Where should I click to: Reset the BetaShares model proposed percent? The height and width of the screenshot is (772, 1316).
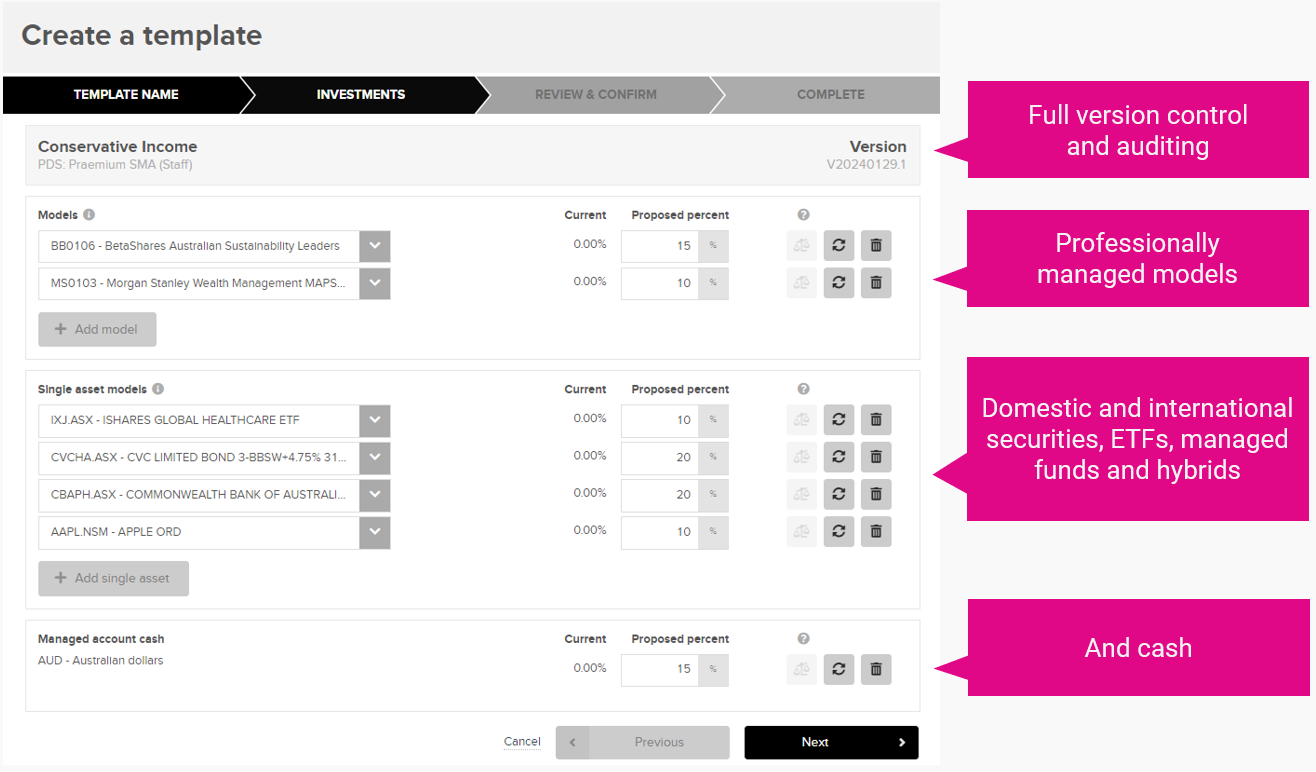point(838,245)
